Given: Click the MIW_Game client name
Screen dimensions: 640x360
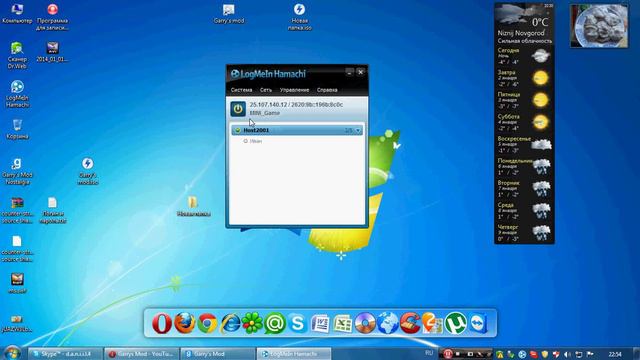Looking at the screenshot, I should click(264, 113).
